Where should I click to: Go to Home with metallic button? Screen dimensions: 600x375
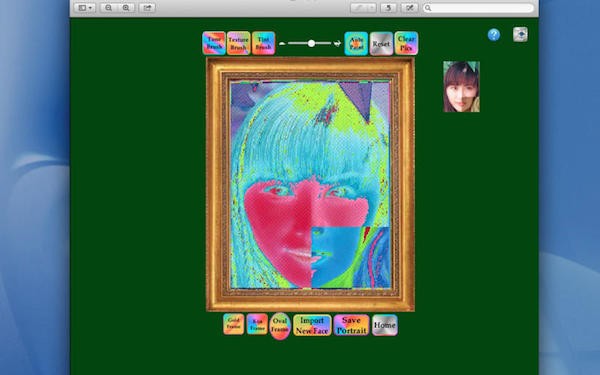point(385,325)
